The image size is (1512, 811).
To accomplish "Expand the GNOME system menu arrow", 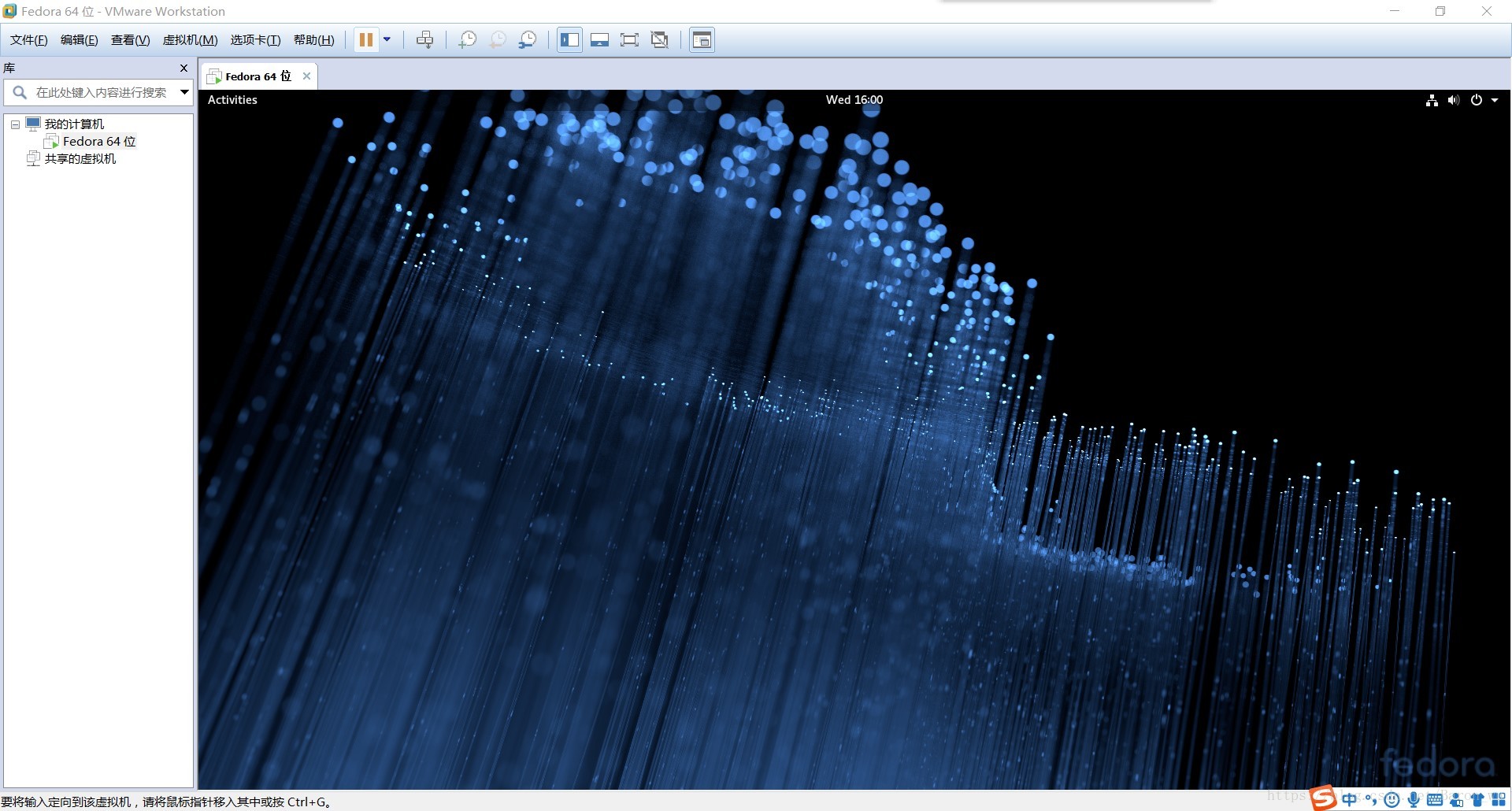I will [1495, 100].
